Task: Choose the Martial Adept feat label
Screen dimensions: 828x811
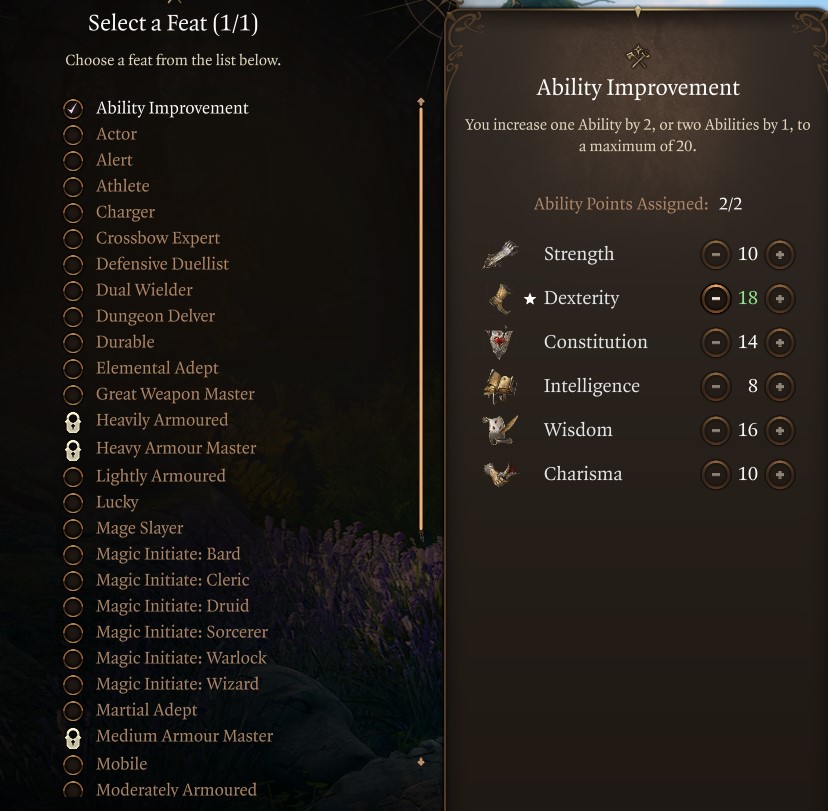Action: (146, 710)
